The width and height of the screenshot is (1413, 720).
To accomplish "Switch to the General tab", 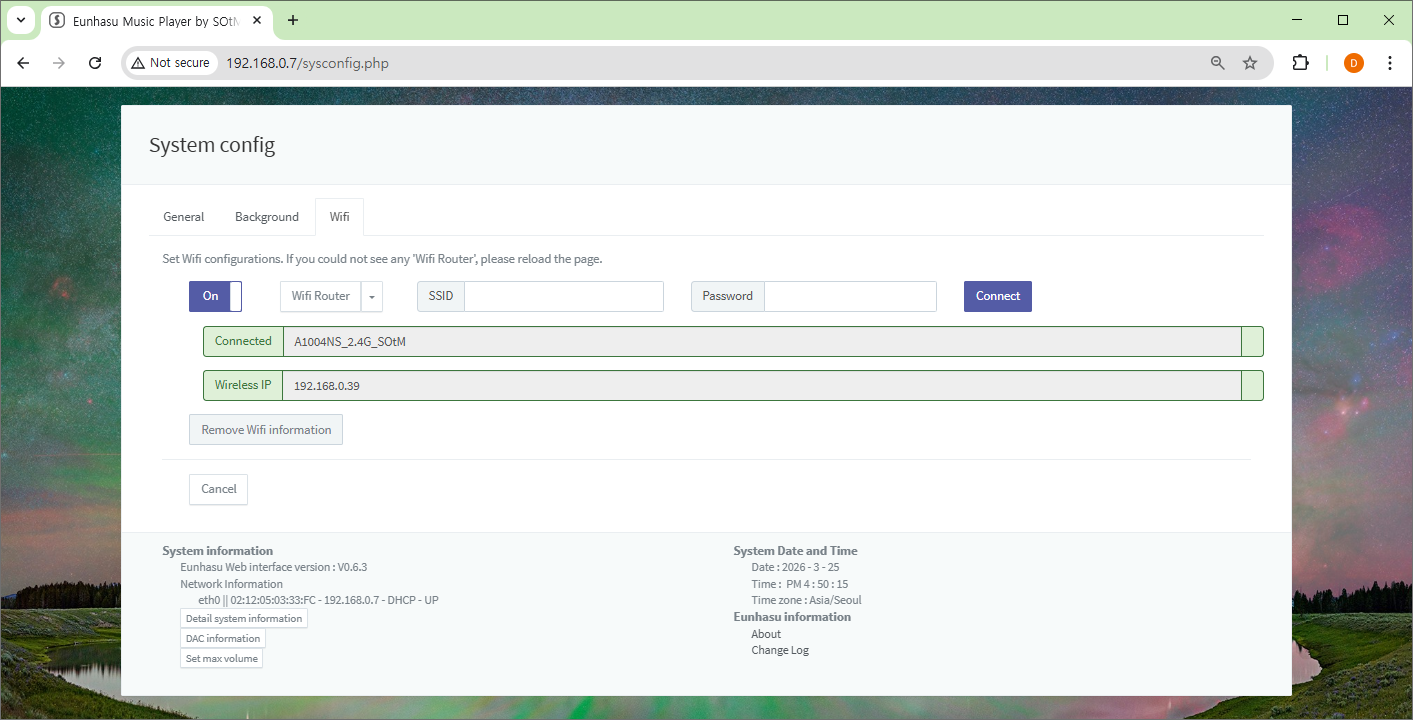I will tap(184, 217).
